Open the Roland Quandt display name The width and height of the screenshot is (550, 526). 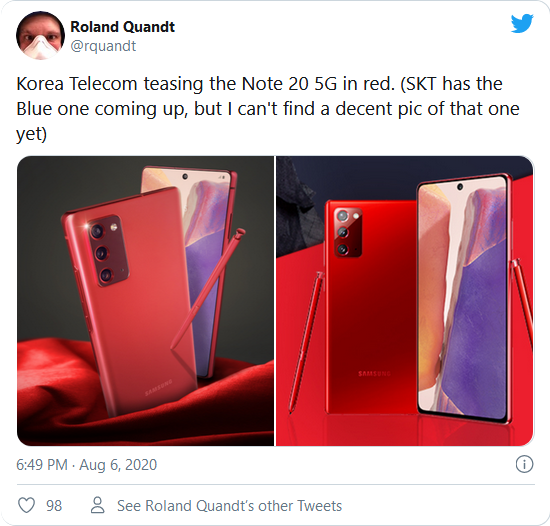(x=122, y=27)
